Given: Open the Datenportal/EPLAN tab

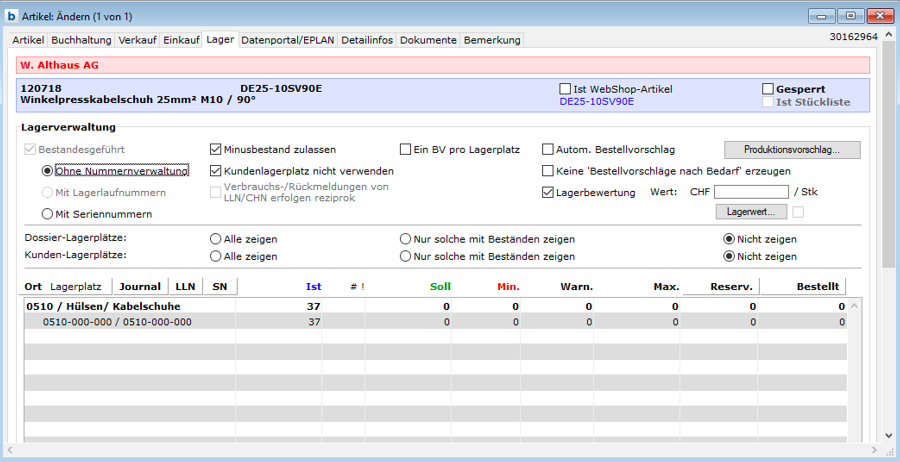Looking at the screenshot, I should (288, 40).
